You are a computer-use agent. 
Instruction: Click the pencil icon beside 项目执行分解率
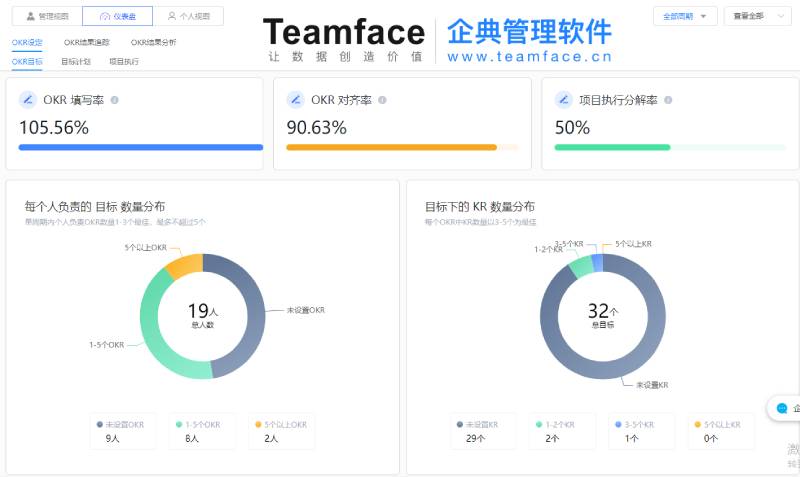pos(563,100)
